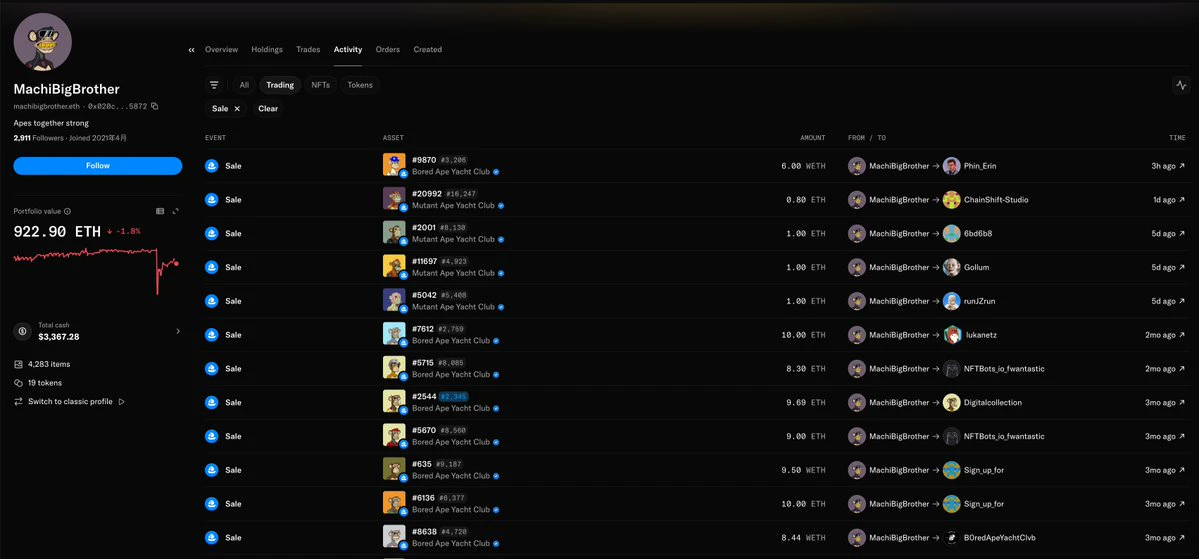
Task: Click the 922.90 ETH portfolio value
Action: pos(57,232)
